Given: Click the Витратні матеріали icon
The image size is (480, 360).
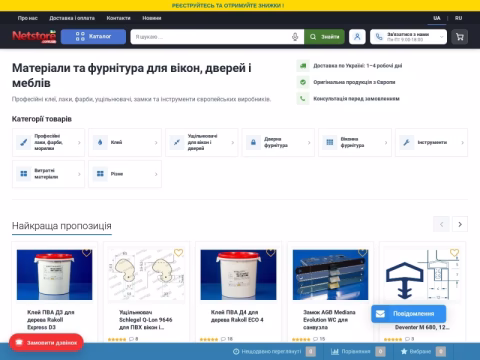Looking at the screenshot, I should (24, 174).
